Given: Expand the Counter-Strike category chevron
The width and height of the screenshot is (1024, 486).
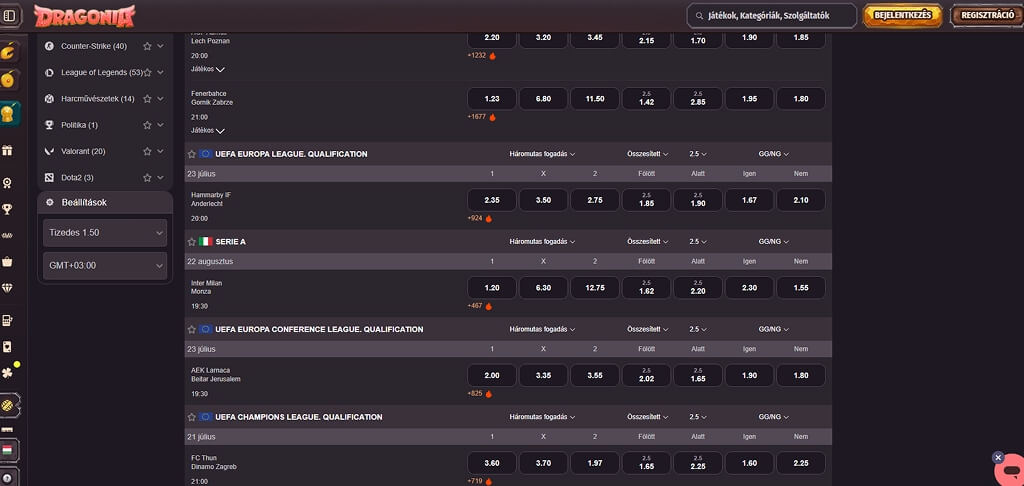Looking at the screenshot, I should point(160,46).
